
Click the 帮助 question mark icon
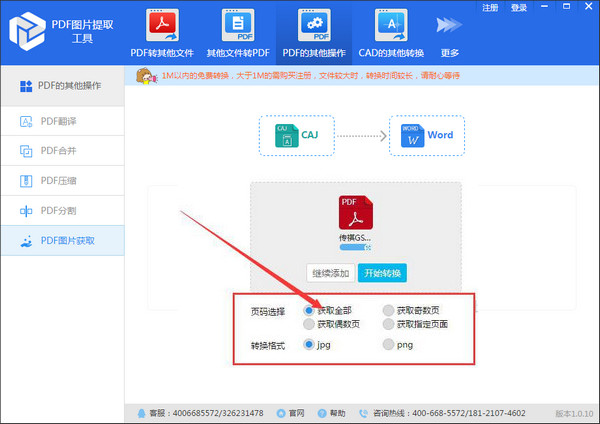(322, 413)
